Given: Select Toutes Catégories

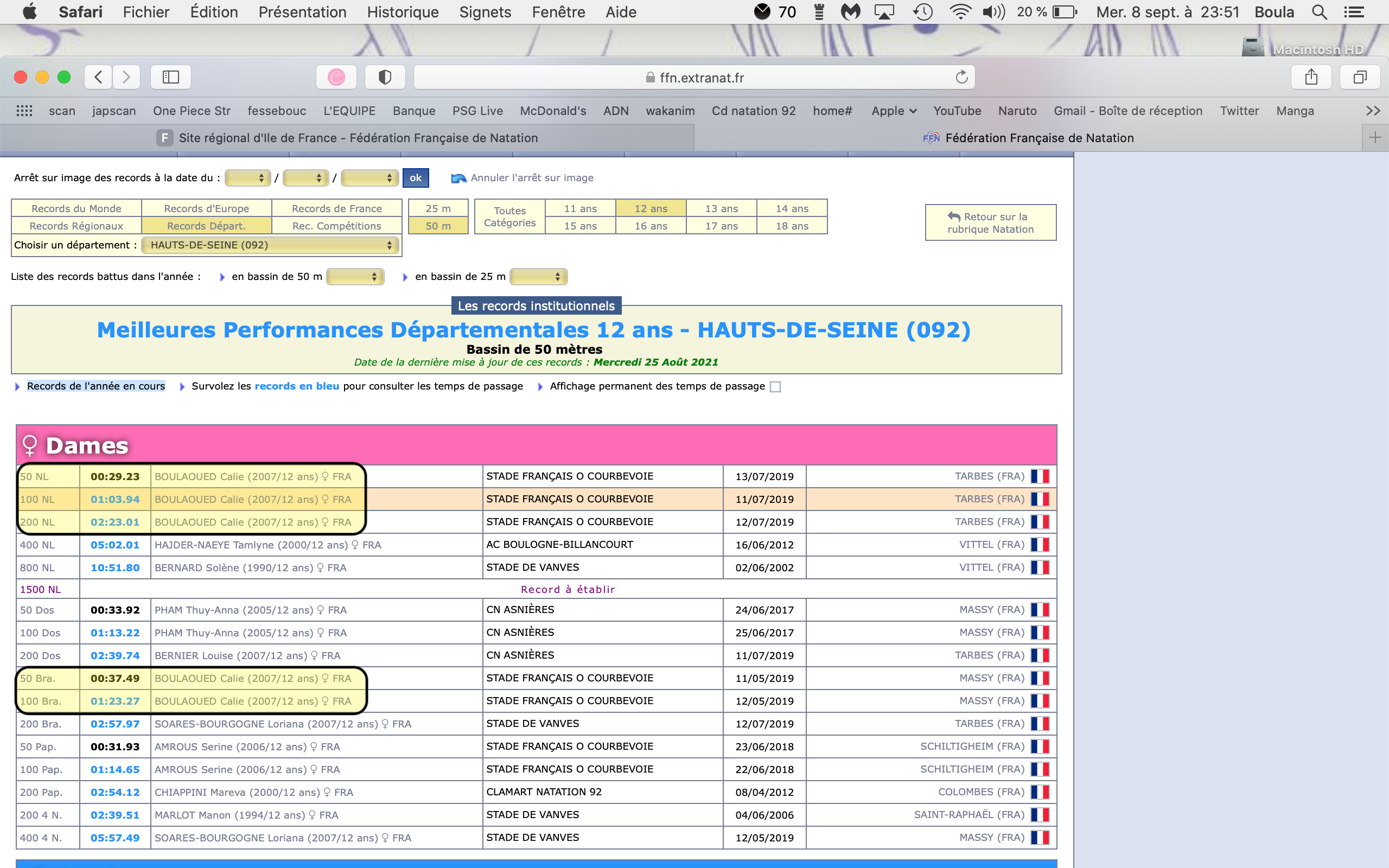Looking at the screenshot, I should tap(509, 217).
